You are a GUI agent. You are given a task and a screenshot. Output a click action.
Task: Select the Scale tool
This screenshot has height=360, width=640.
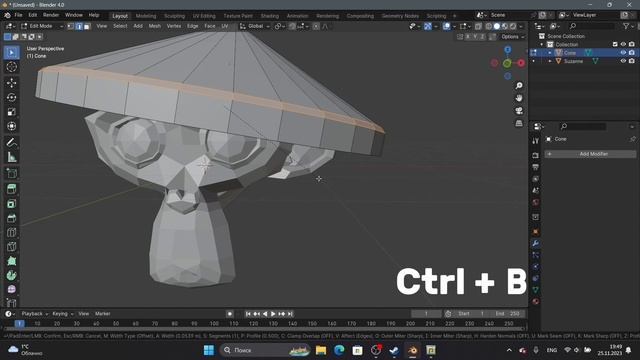11,112
